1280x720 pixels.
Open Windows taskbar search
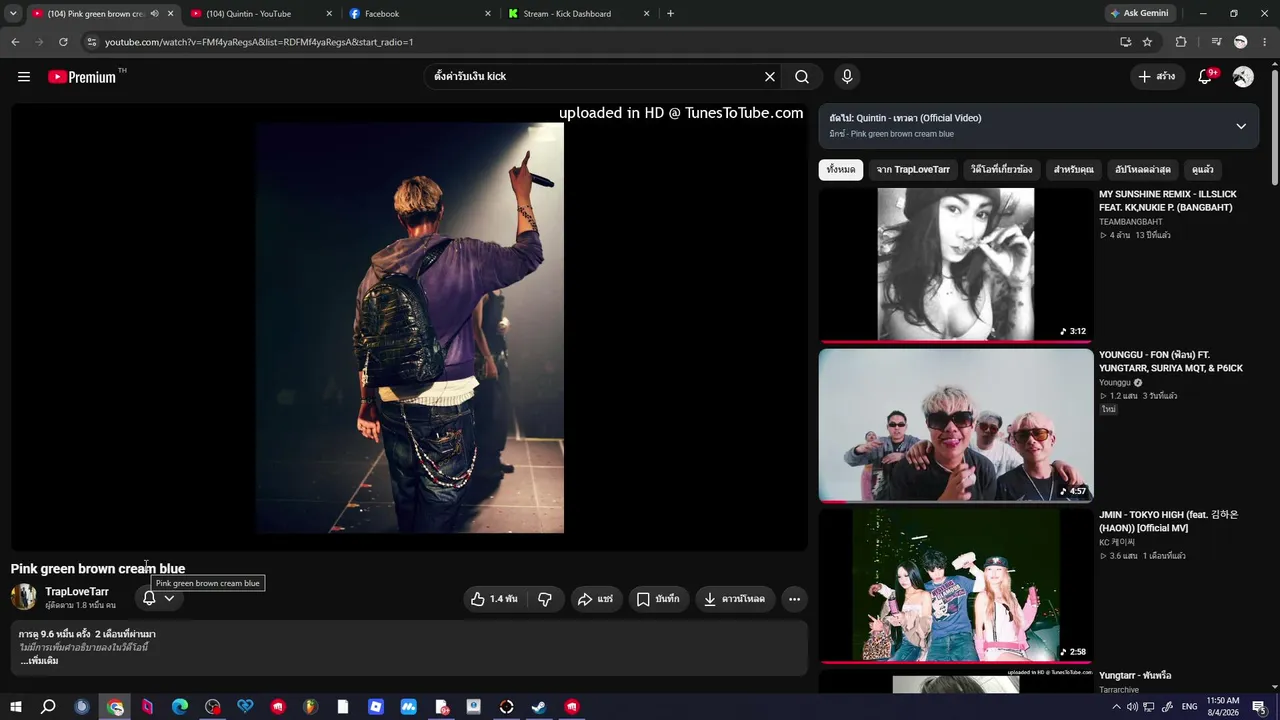(x=48, y=707)
